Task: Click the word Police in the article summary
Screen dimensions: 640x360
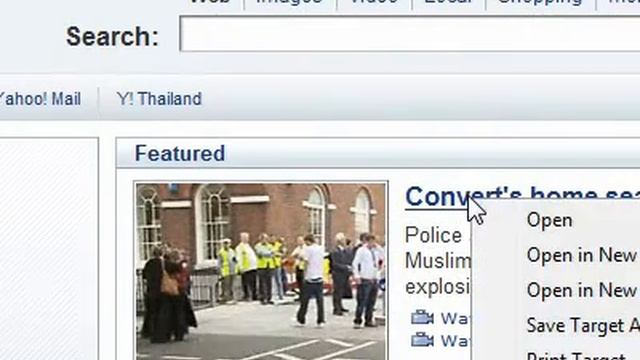Action: click(x=433, y=236)
